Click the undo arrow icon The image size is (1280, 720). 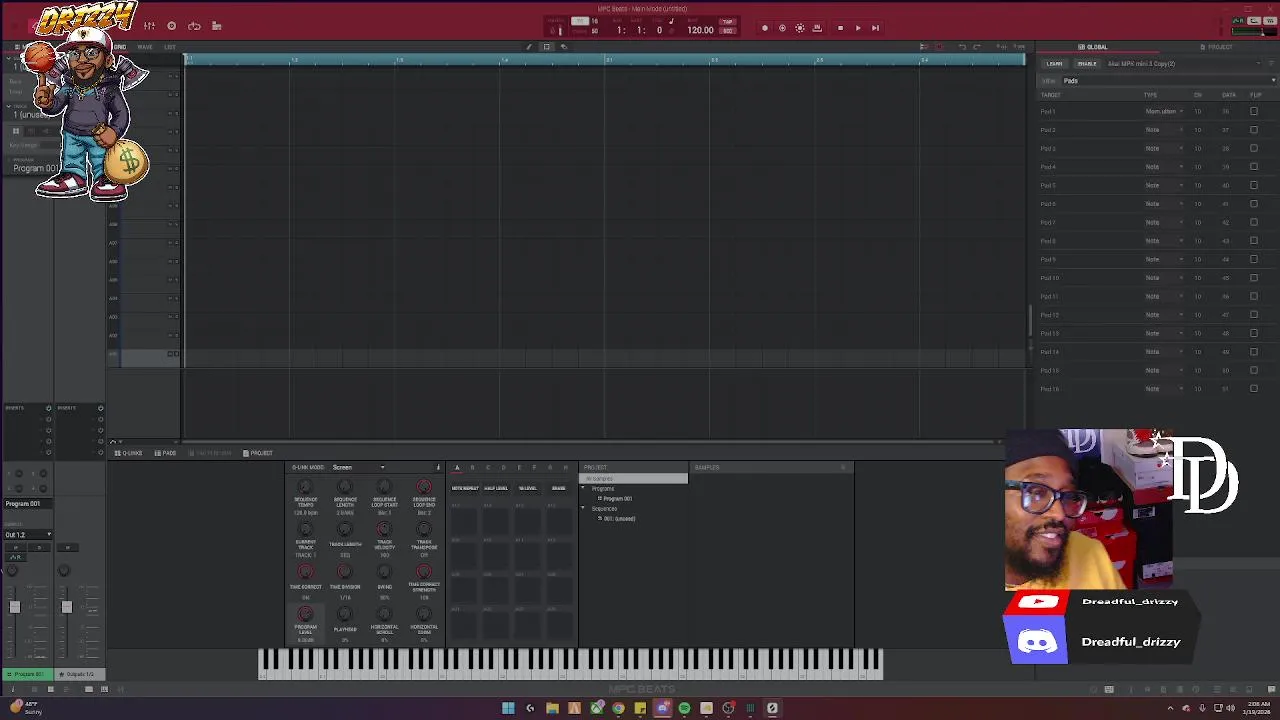[962, 47]
